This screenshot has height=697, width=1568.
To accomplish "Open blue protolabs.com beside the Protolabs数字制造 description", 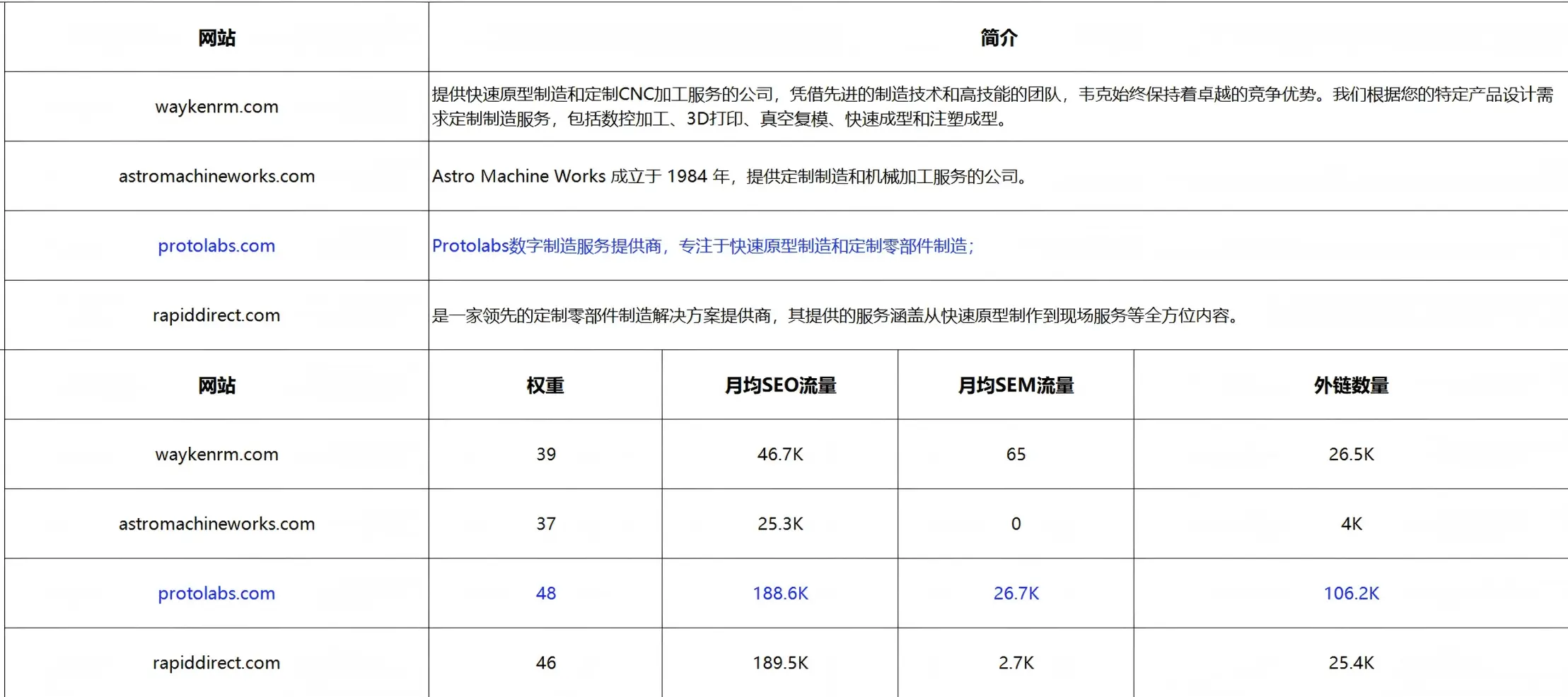I will point(216,246).
